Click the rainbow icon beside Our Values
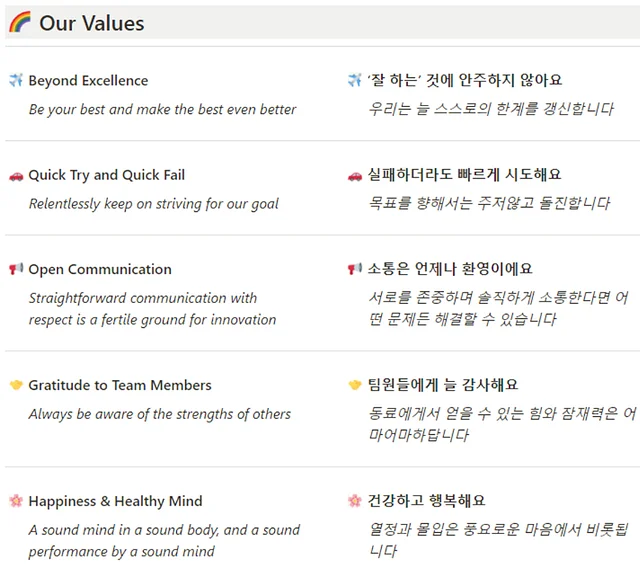640x571 pixels. click(x=19, y=23)
